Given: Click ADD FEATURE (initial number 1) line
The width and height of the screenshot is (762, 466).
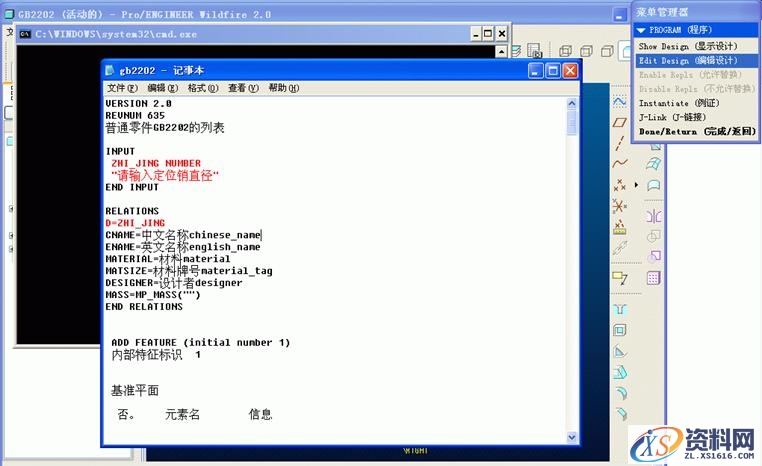Looking at the screenshot, I should pos(201,343).
